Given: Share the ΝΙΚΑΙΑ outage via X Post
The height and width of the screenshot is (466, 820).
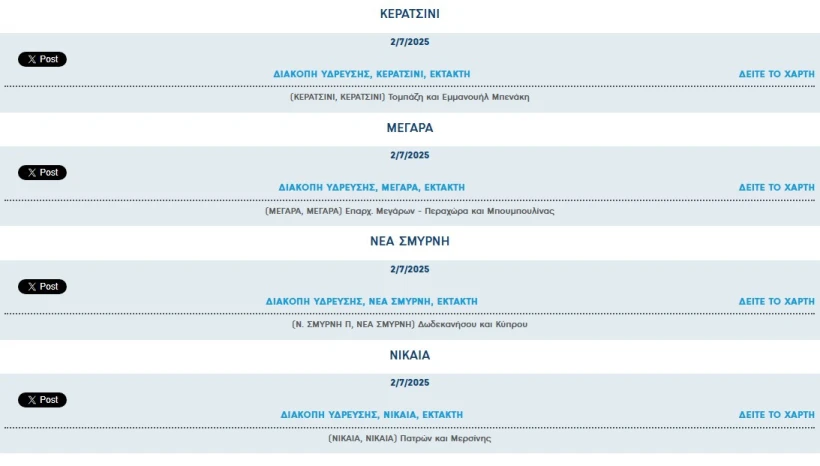Looking at the screenshot, I should tap(42, 400).
